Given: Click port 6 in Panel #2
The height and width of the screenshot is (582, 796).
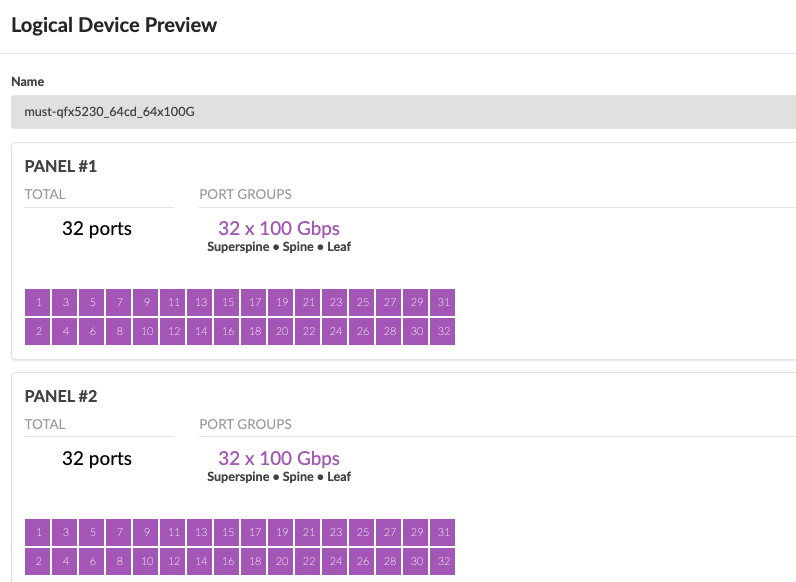Looking at the screenshot, I should pos(92,562).
